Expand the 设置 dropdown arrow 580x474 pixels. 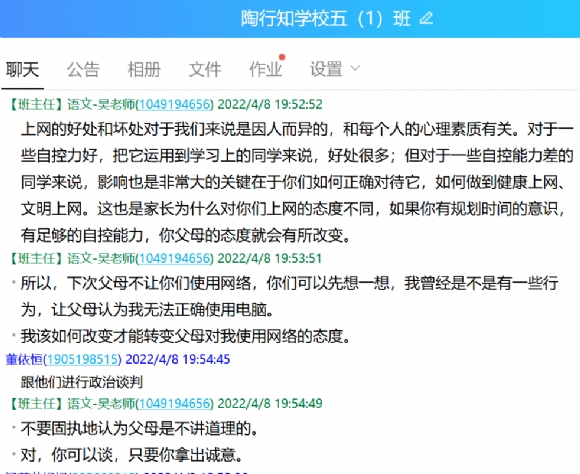[x=355, y=68]
